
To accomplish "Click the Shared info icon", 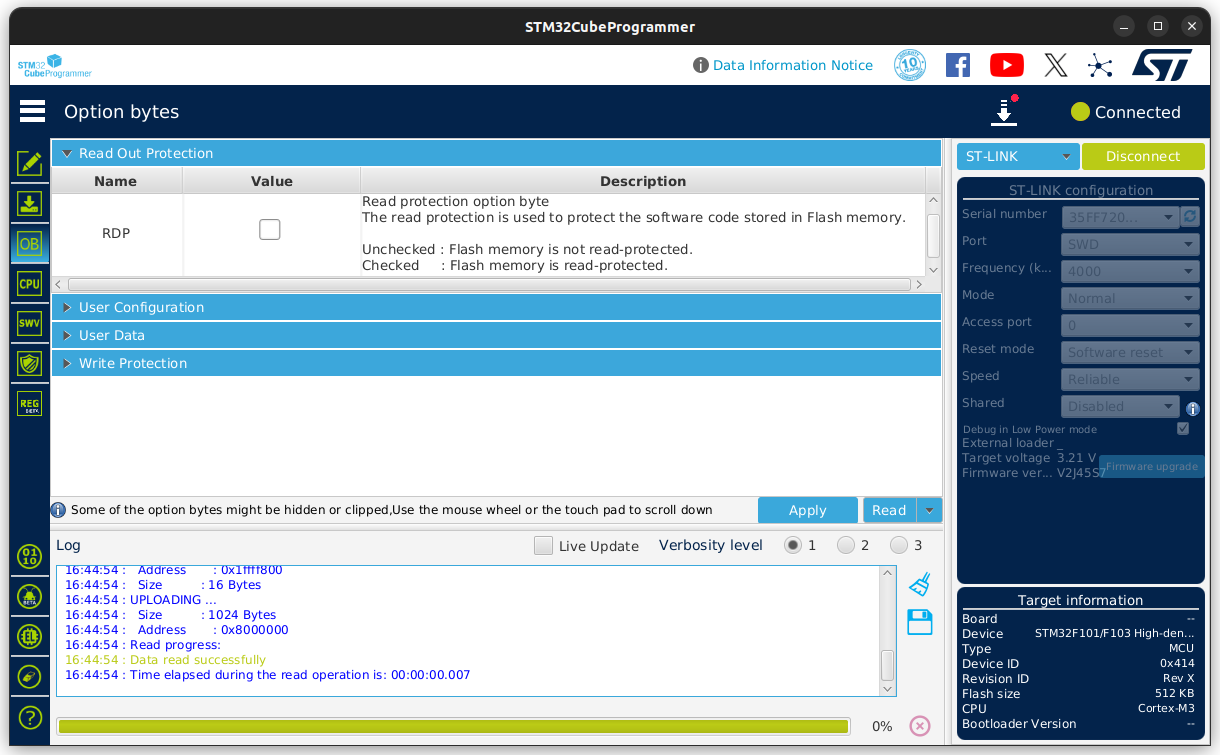I will [1193, 408].
